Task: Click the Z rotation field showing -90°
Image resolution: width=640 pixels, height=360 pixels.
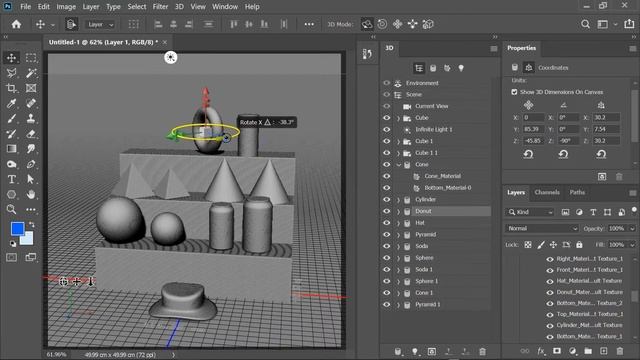Action: pos(568,141)
